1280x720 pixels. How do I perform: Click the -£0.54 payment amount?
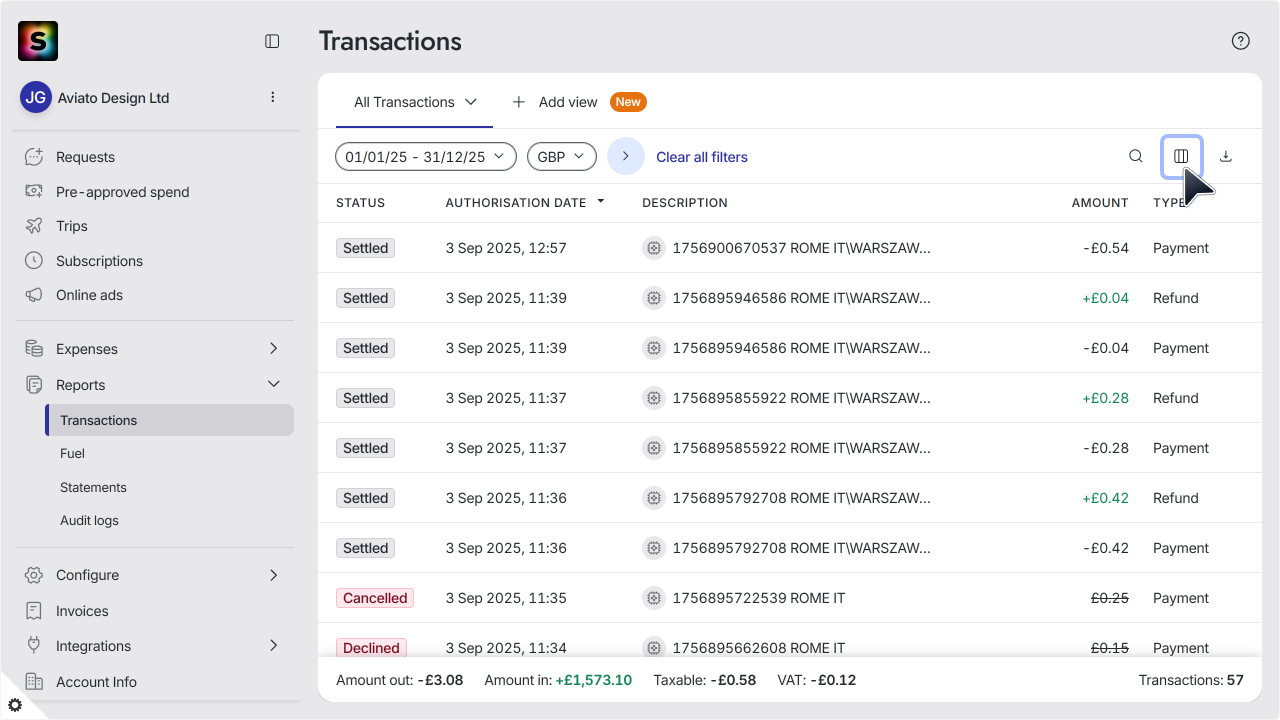[1106, 248]
